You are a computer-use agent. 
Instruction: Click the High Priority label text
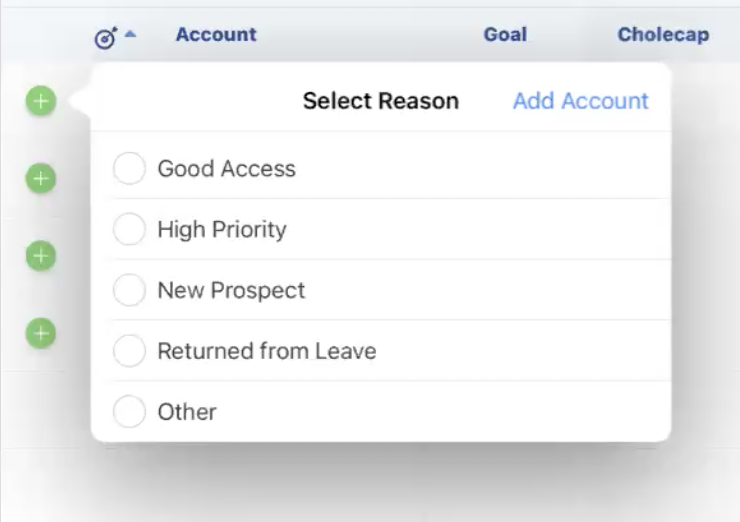point(222,230)
